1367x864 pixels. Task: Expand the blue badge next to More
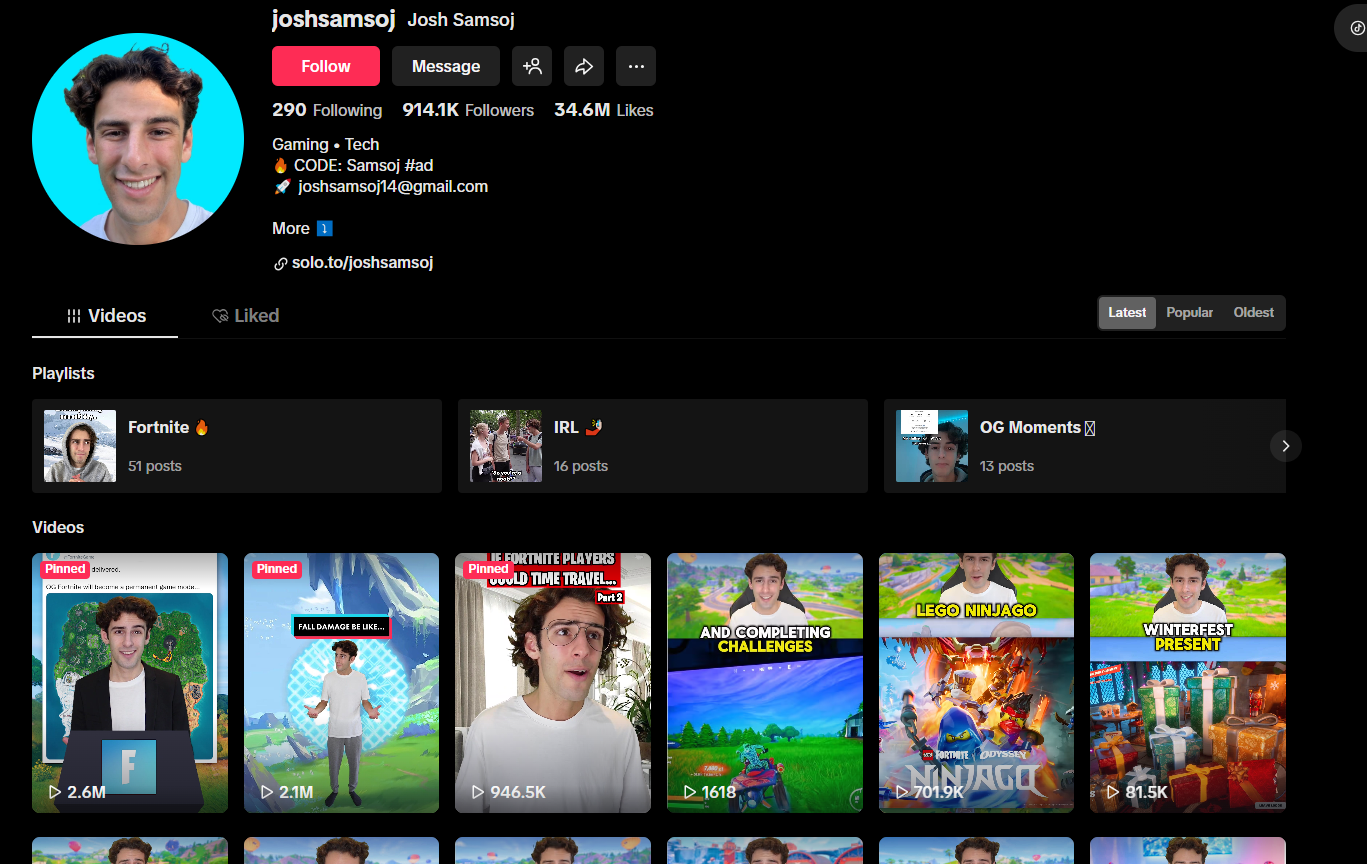pos(325,228)
